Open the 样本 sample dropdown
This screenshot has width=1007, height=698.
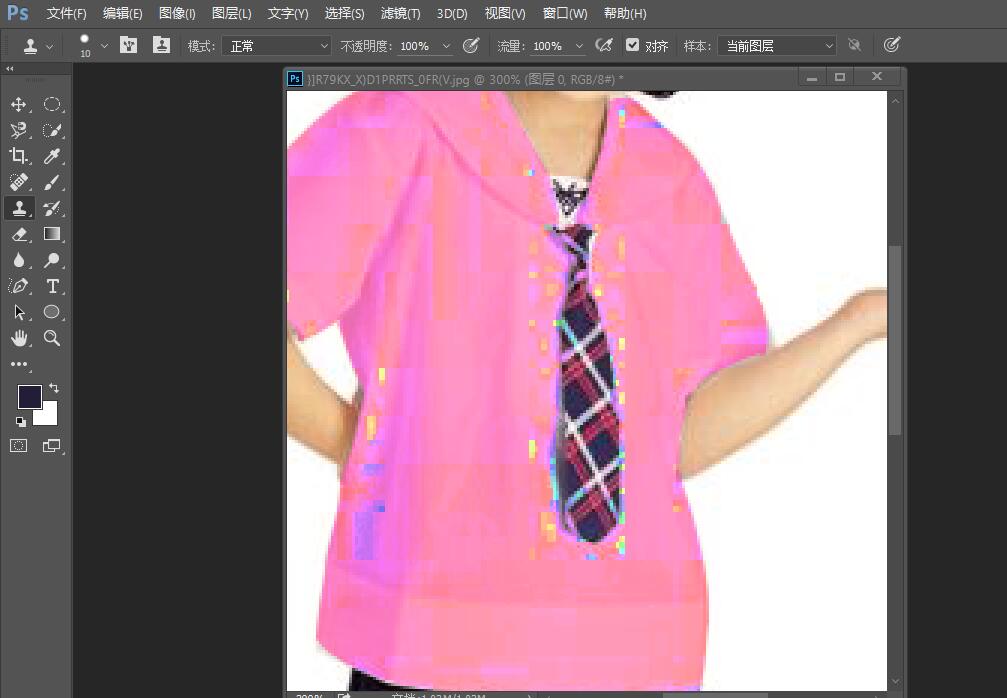click(x=777, y=46)
